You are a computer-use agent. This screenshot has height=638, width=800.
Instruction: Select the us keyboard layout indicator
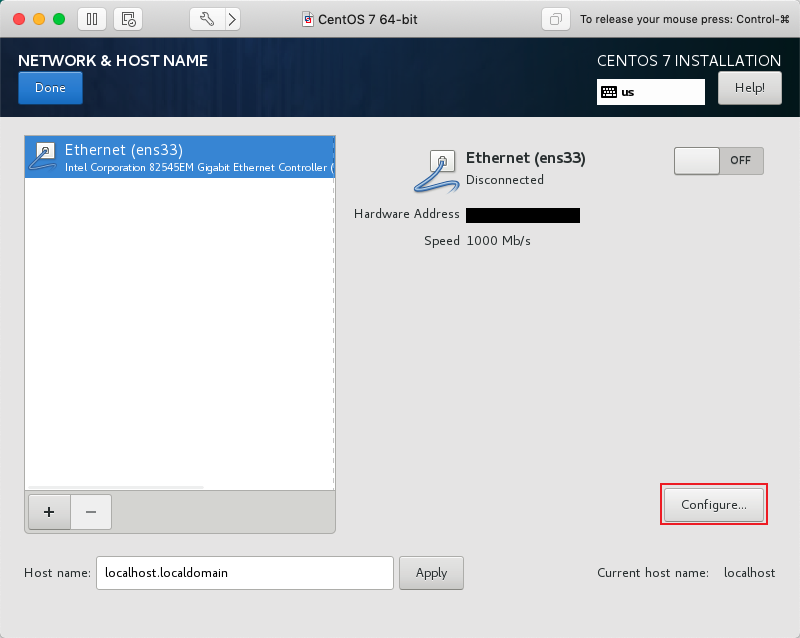pyautogui.click(x=651, y=92)
